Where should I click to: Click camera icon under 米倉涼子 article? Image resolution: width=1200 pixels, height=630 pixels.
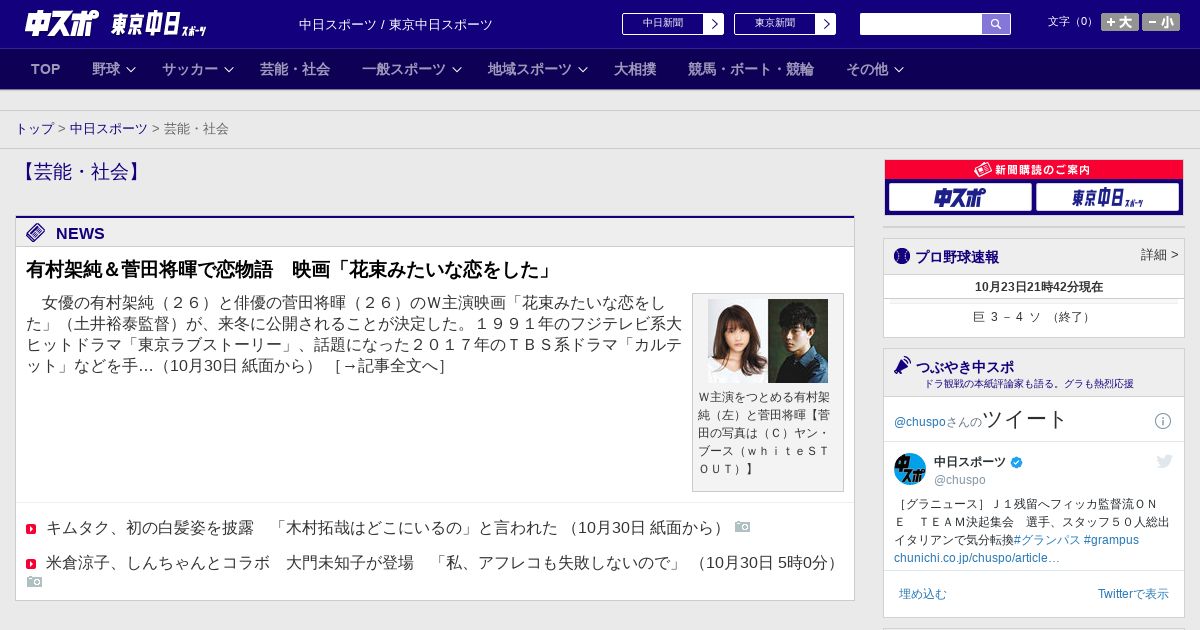click(x=34, y=582)
